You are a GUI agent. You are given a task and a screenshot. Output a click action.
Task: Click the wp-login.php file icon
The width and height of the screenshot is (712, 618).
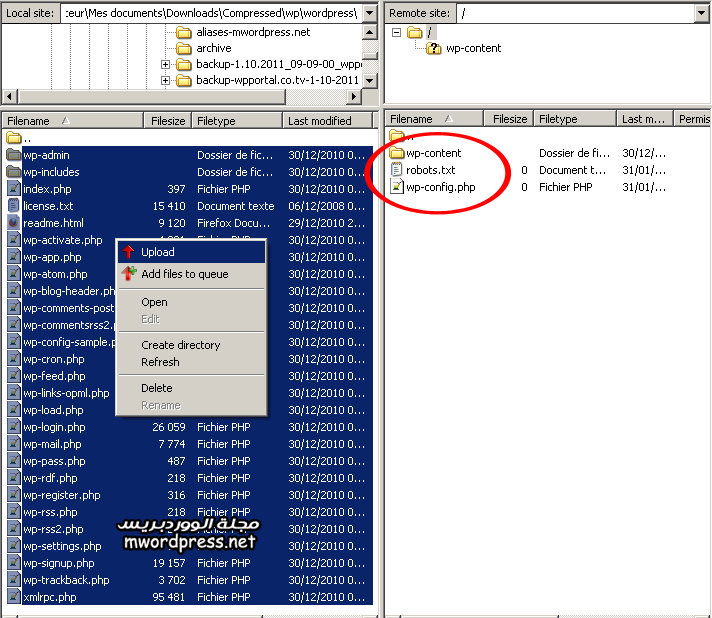coord(14,427)
